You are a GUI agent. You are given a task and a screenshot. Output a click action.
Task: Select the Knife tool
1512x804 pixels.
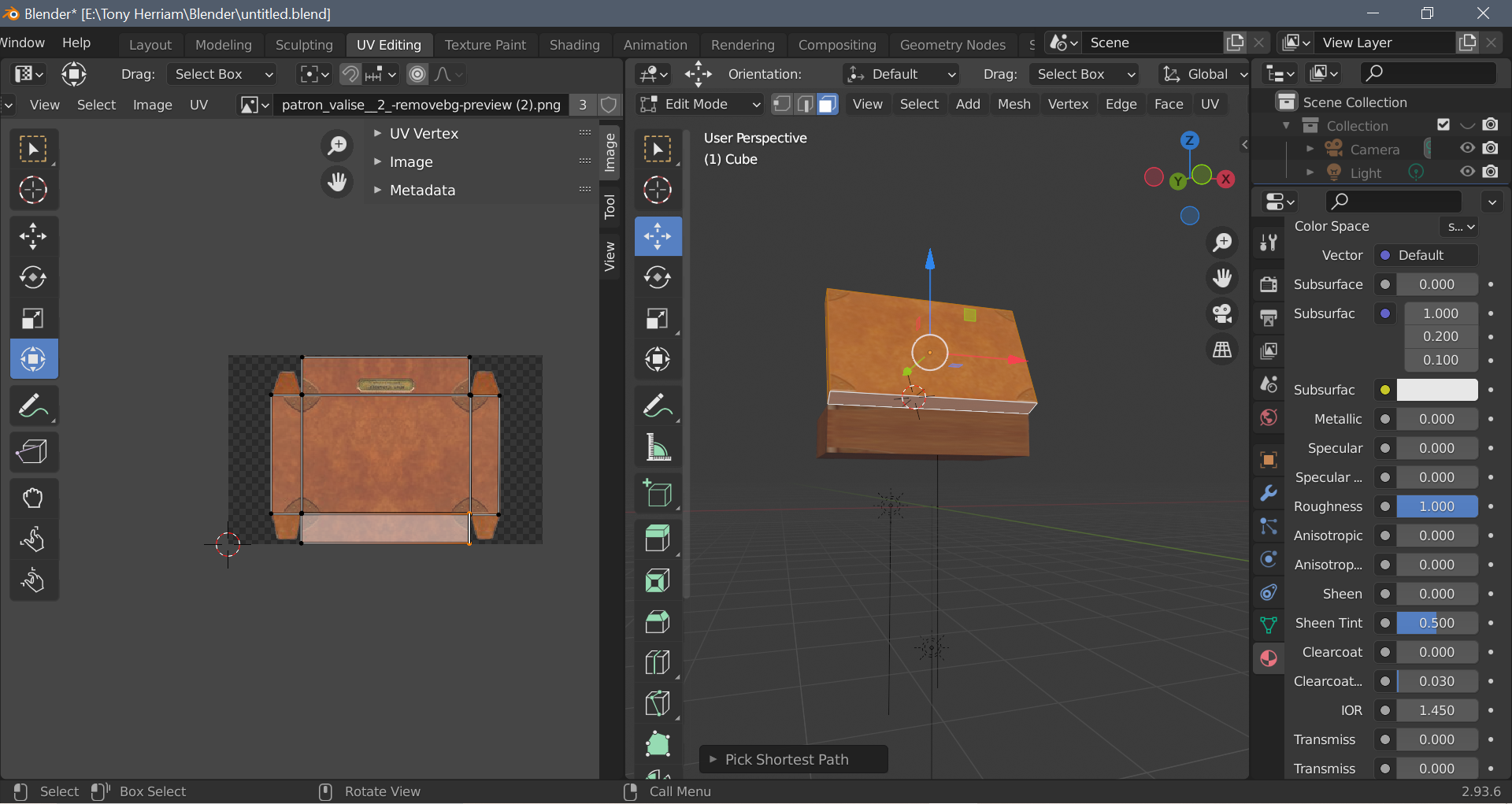(x=658, y=703)
